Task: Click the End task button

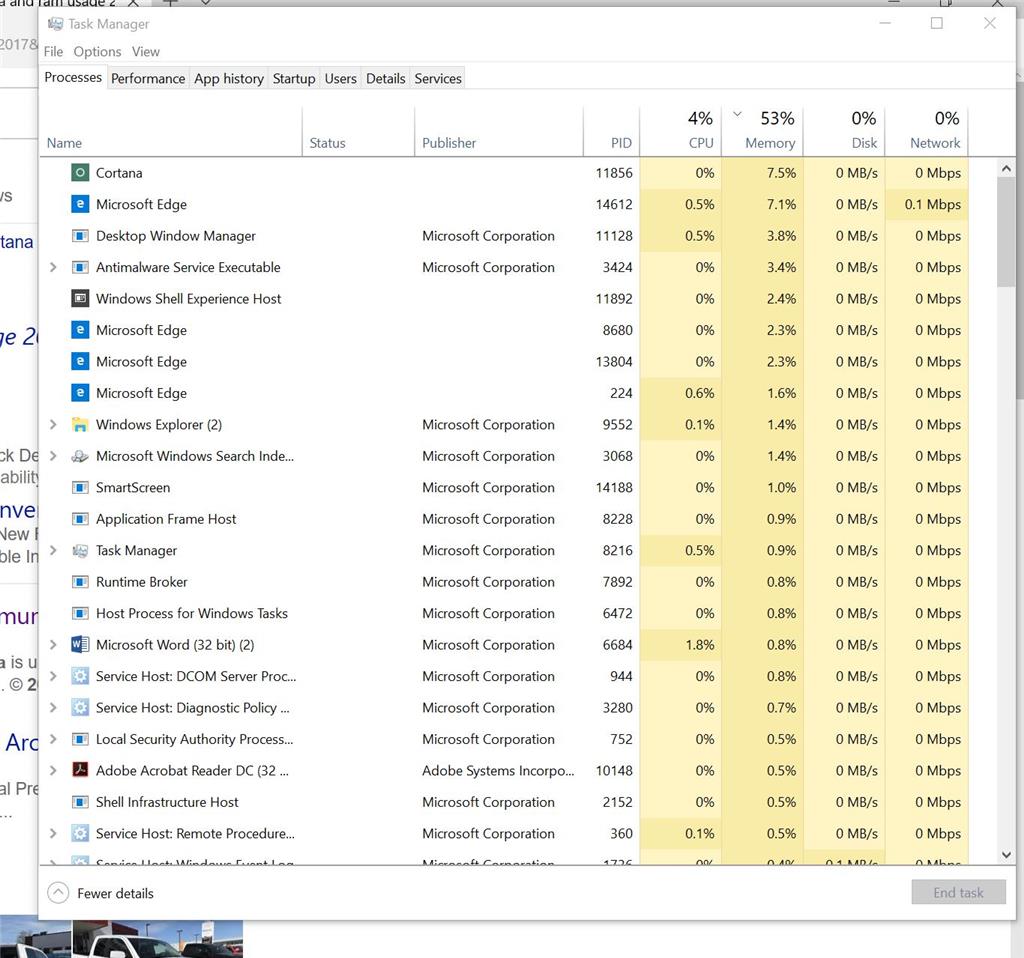Action: click(x=958, y=892)
